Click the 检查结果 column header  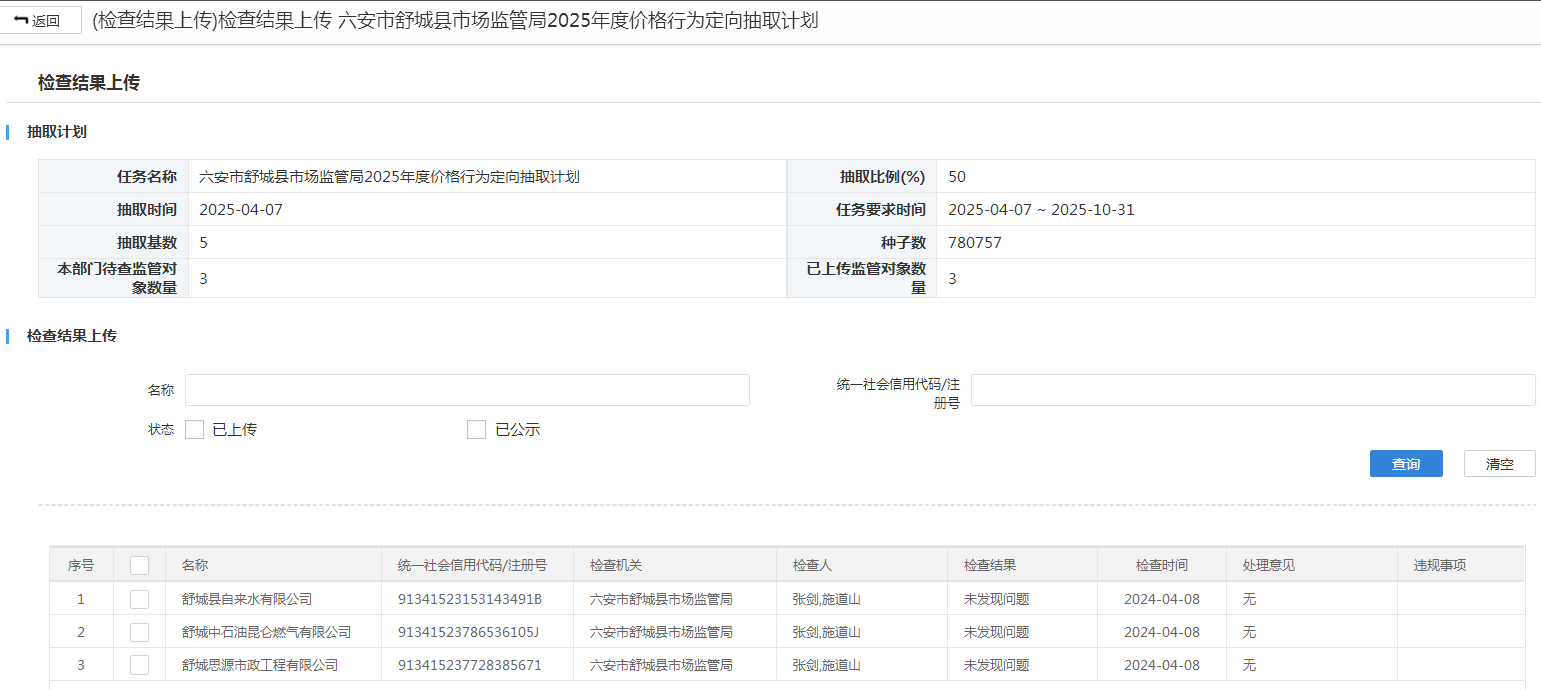click(x=1022, y=565)
